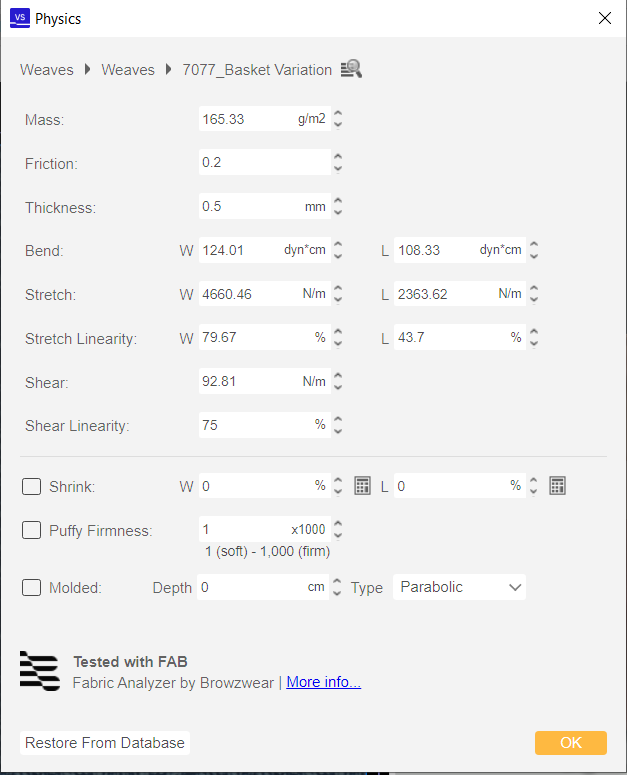The image size is (627, 775).
Task: Open the Parabolic Type dropdown
Action: click(x=459, y=587)
